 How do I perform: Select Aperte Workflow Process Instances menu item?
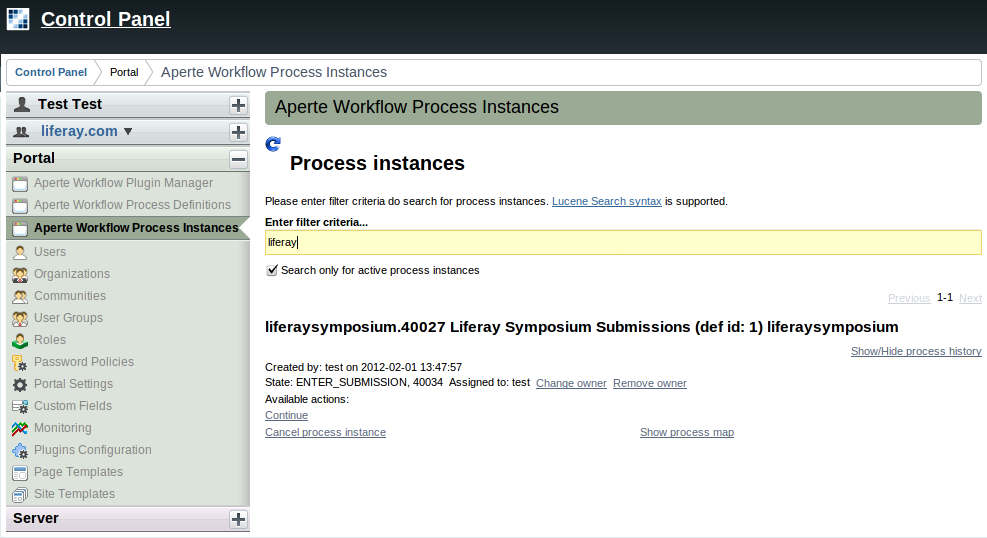pyautogui.click(x=136, y=228)
